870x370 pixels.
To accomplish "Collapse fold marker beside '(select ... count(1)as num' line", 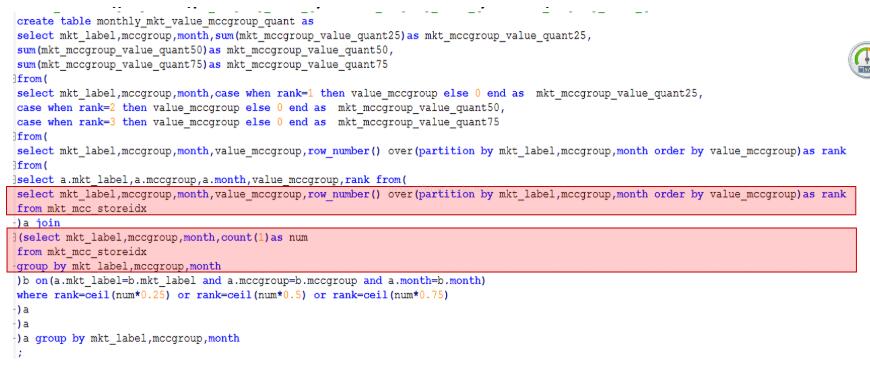I will click(14, 237).
